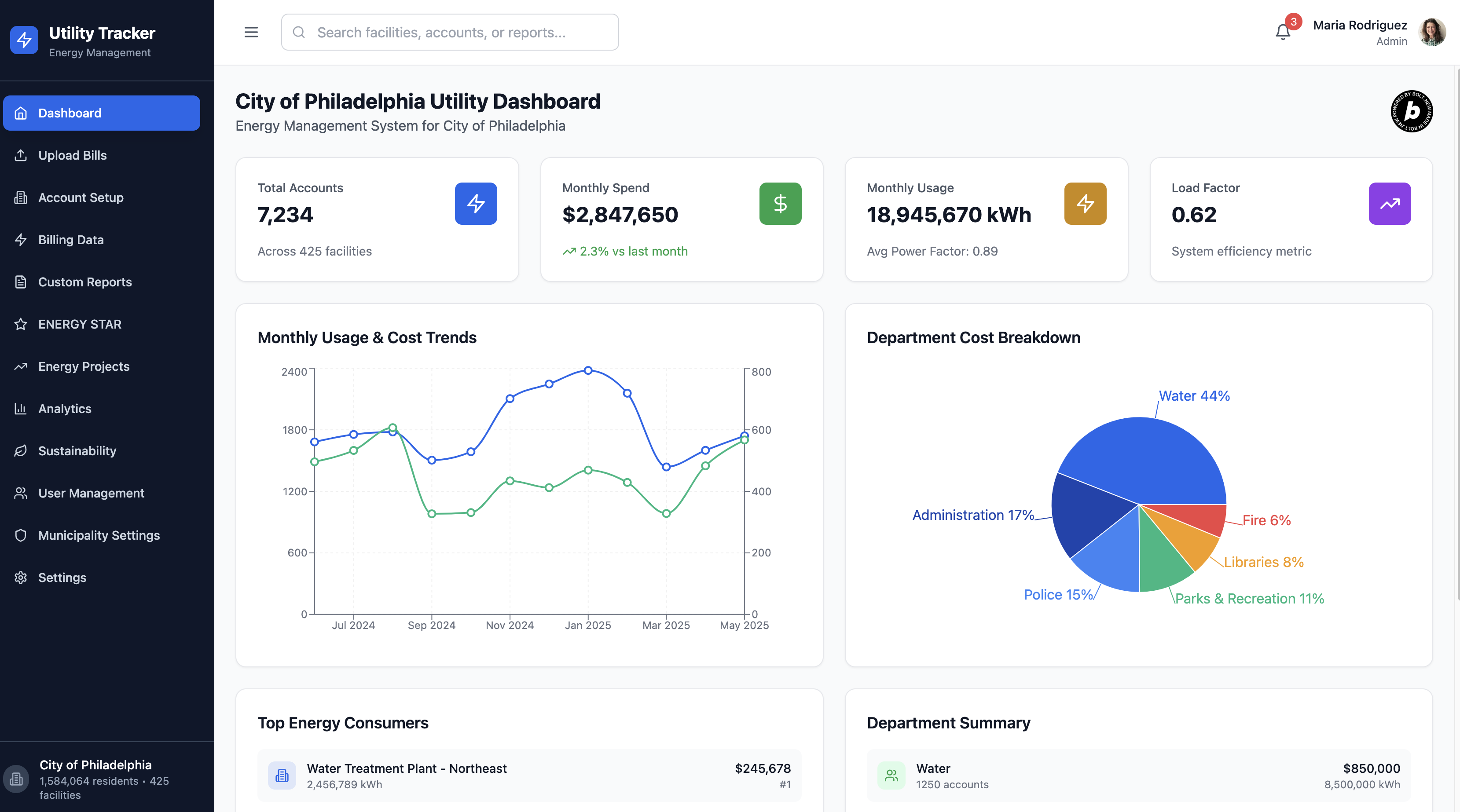Click the Utility Tracker logo icon
This screenshot has width=1460, height=812.
24,40
